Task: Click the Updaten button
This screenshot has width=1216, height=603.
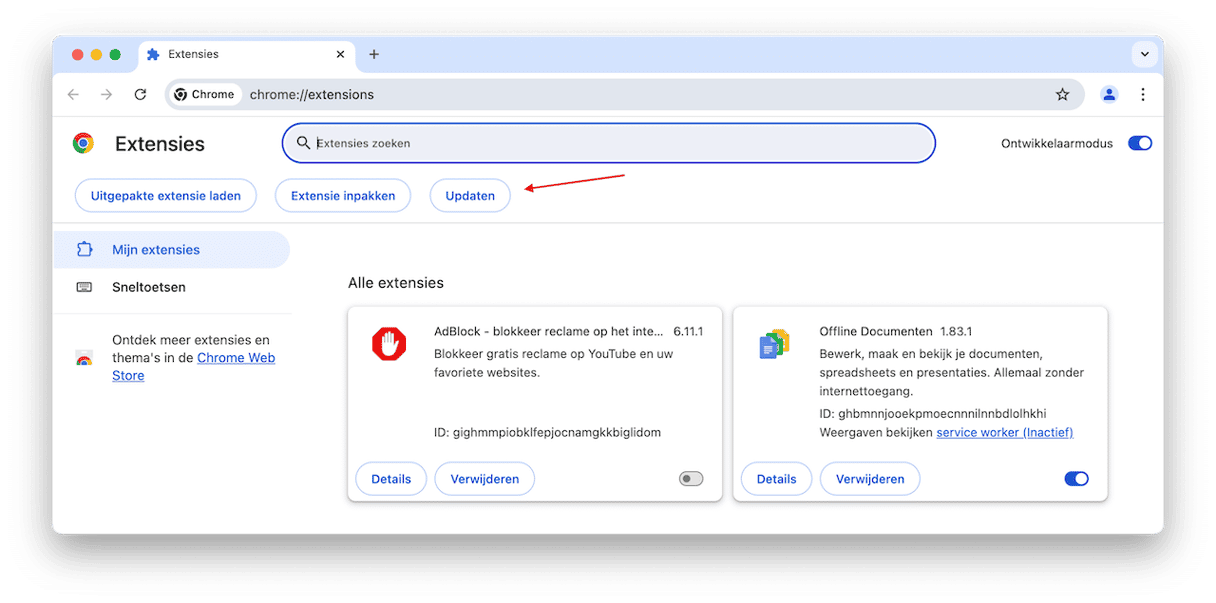Action: coord(470,196)
